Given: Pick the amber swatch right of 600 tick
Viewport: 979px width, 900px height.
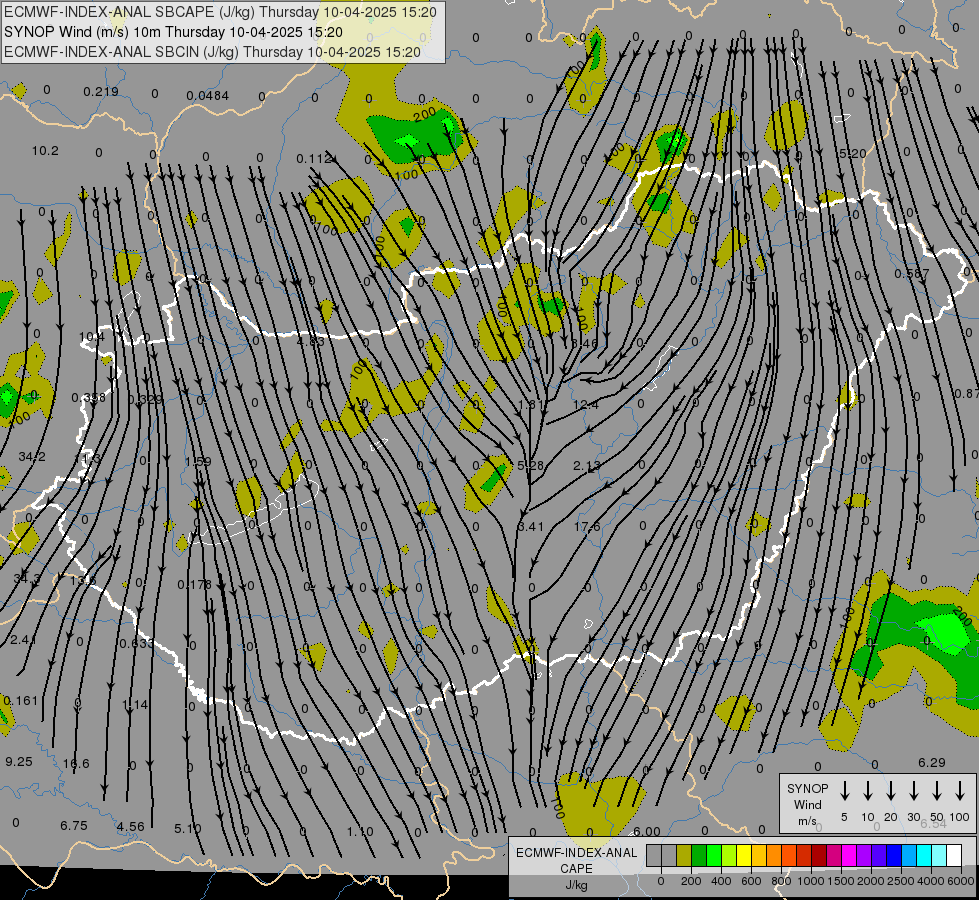Looking at the screenshot, I should 759,855.
